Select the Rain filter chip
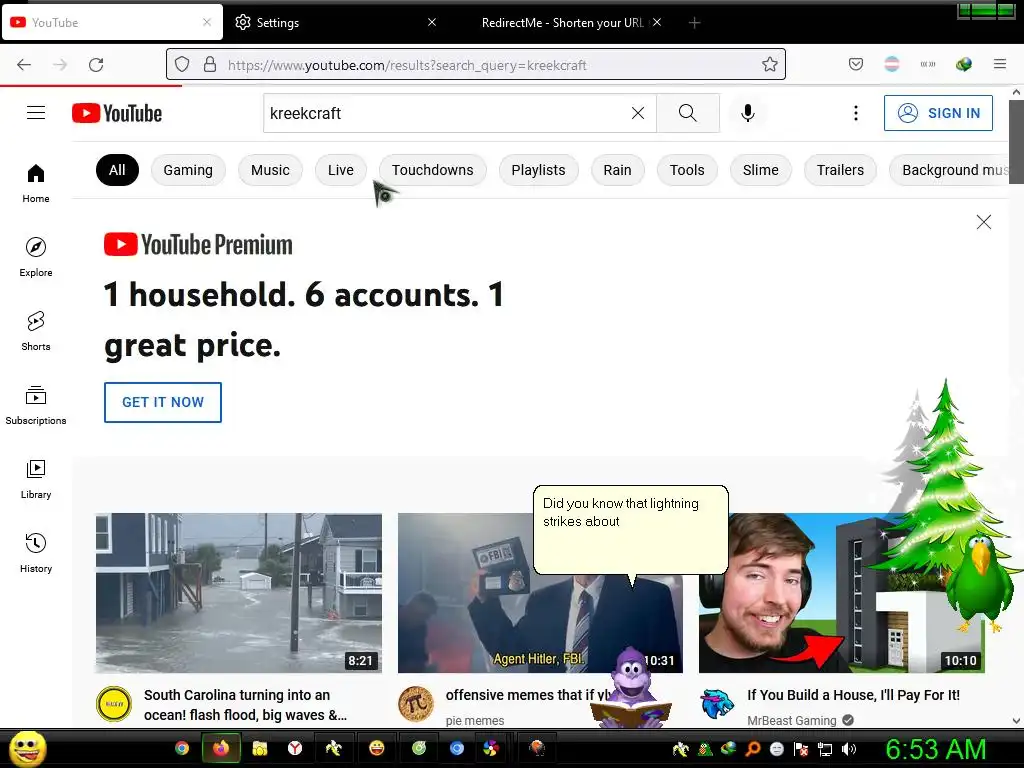Screen dimensions: 1024x768 (617, 170)
